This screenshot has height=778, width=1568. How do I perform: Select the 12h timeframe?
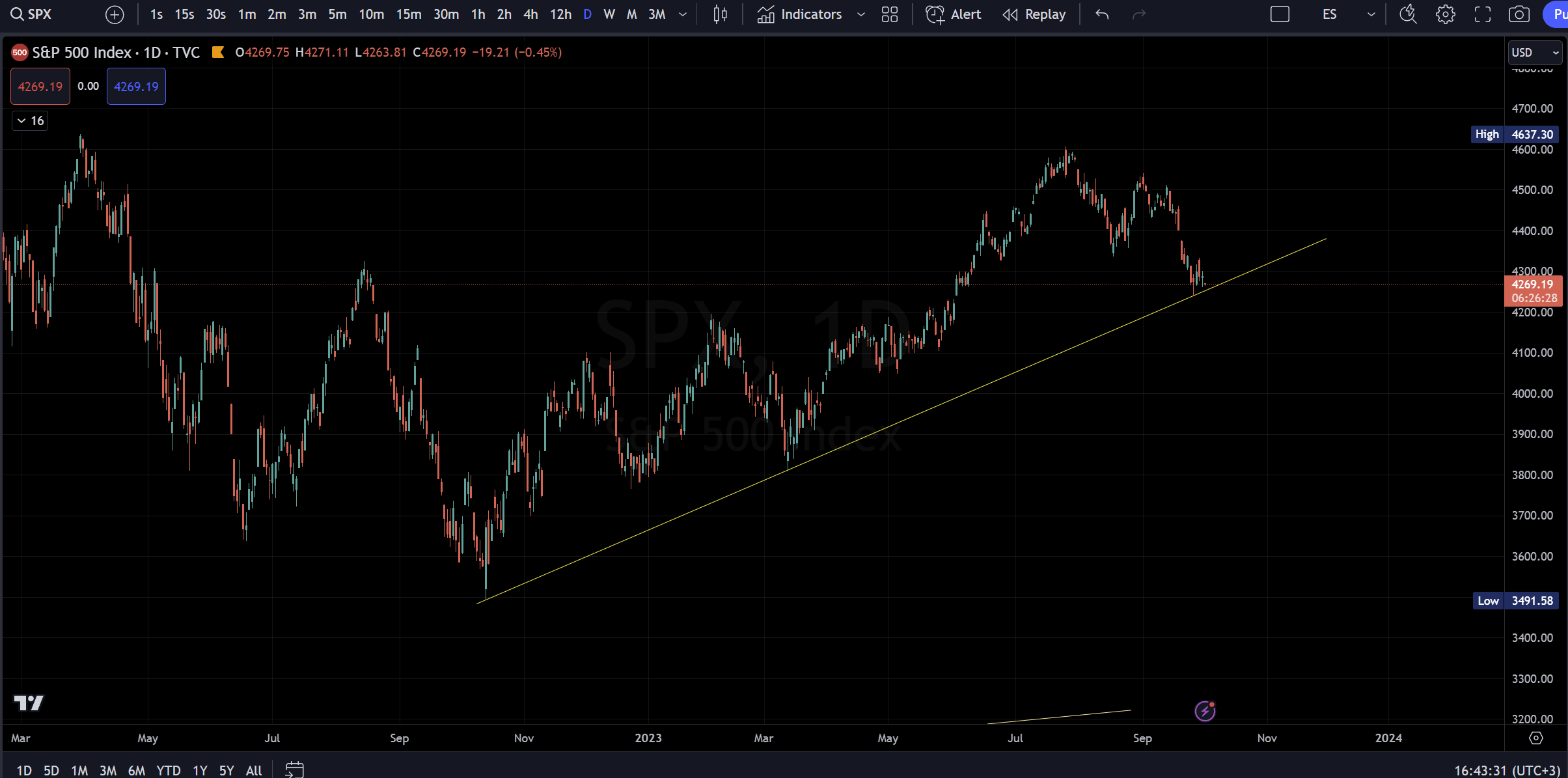560,14
